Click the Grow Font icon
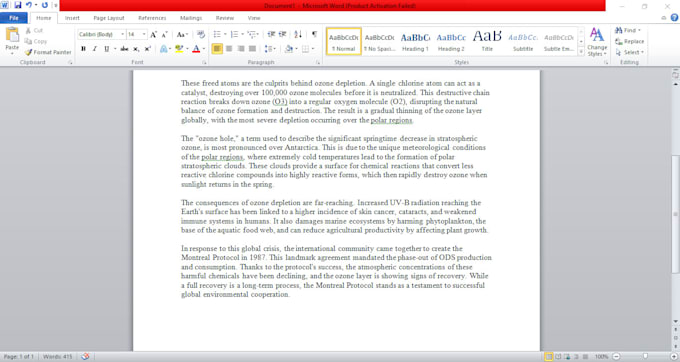 coord(153,34)
